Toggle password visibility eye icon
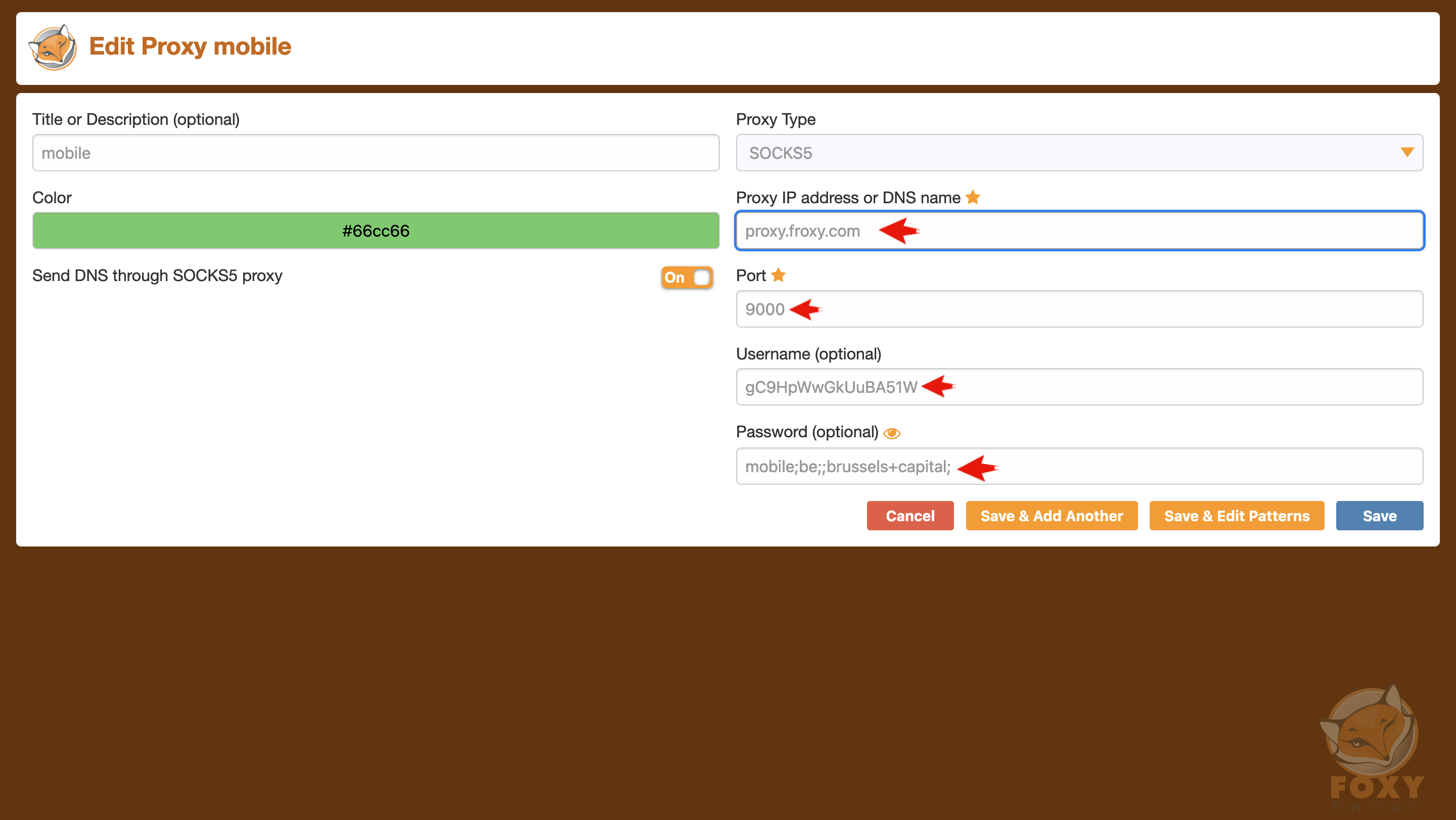The image size is (1456, 820). click(x=892, y=433)
